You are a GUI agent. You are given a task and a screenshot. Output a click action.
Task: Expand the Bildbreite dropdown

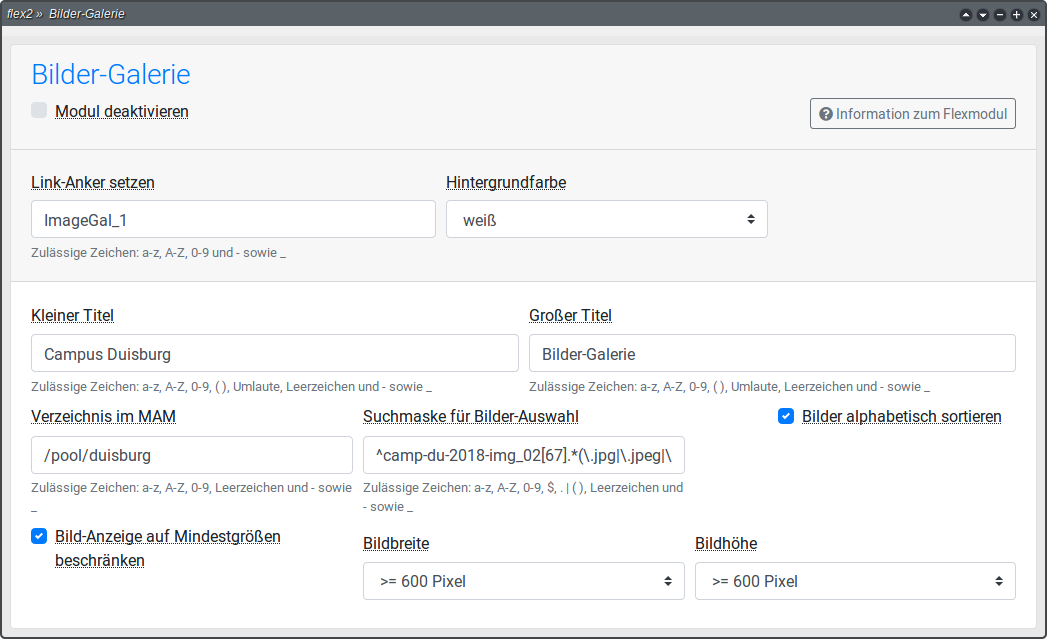[523, 581]
